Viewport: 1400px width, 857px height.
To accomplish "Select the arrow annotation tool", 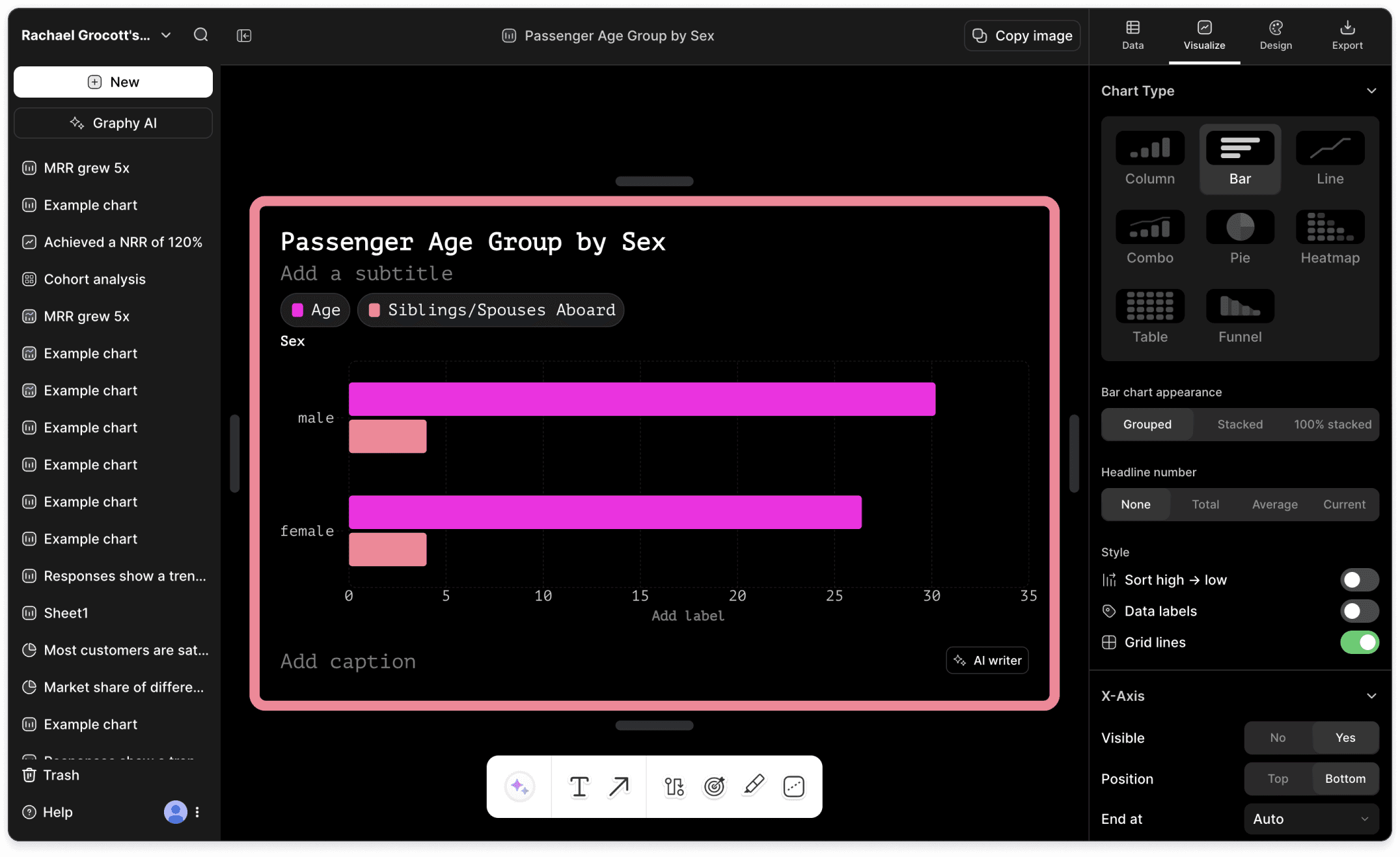I will [x=619, y=787].
